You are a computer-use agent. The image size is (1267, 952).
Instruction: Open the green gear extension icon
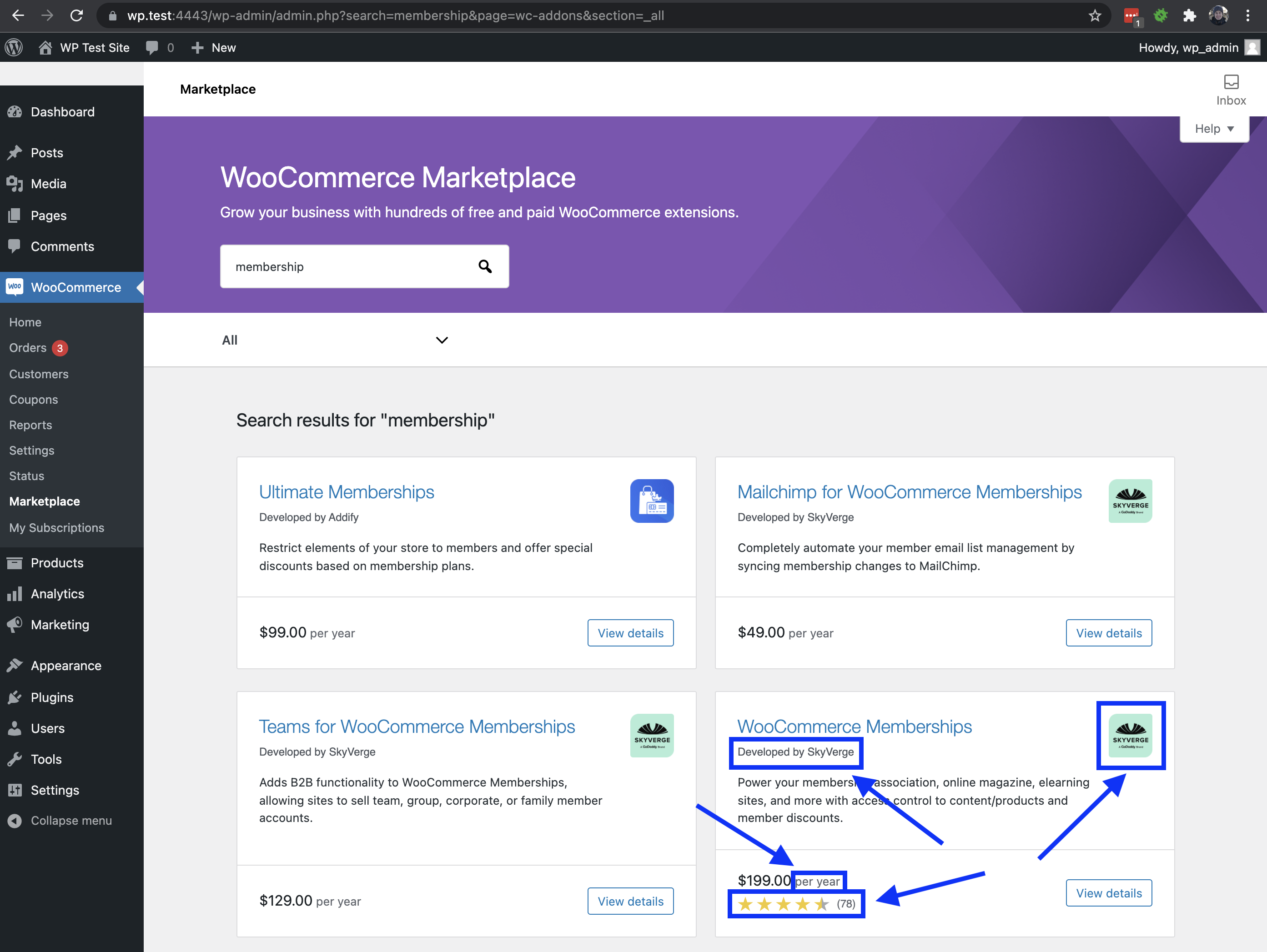(x=1161, y=15)
